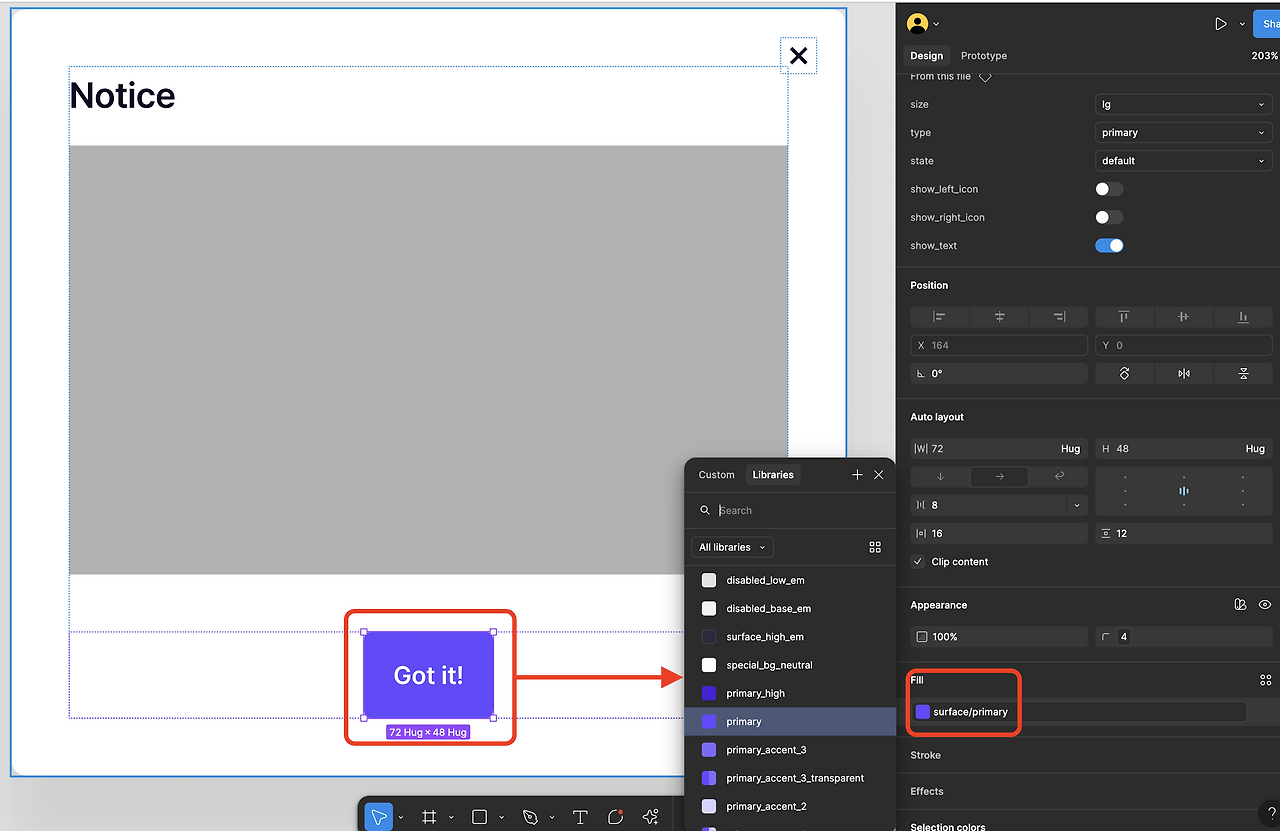This screenshot has width=1280, height=831.
Task: Switch to the Custom color tab
Action: pyautogui.click(x=716, y=475)
